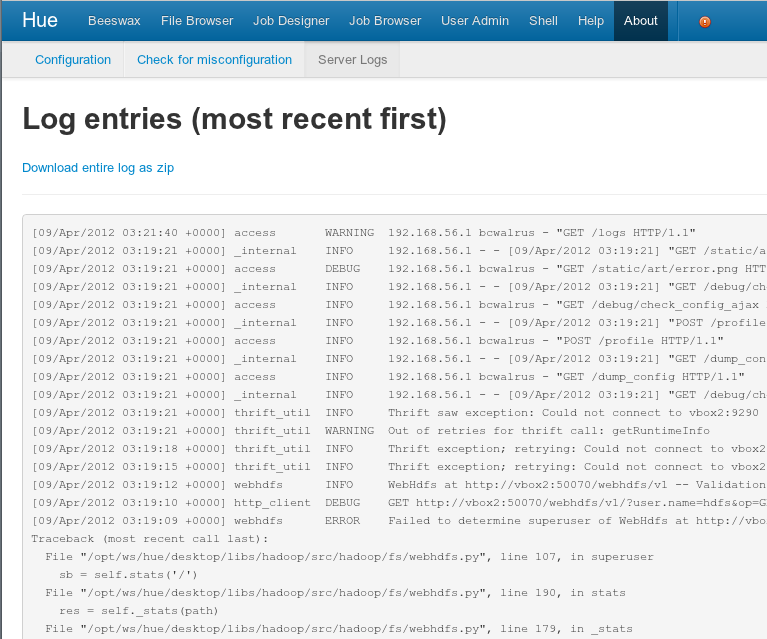
Task: Open the File Browser
Action: [x=197, y=21]
